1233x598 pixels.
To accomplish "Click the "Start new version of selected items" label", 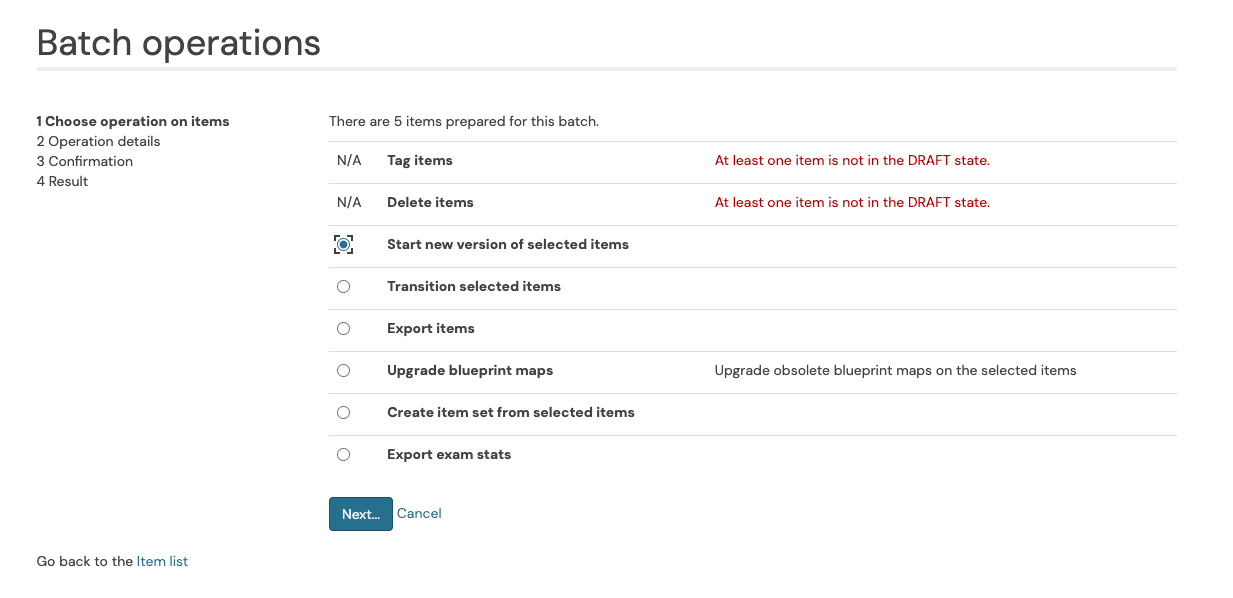I will click(x=508, y=244).
